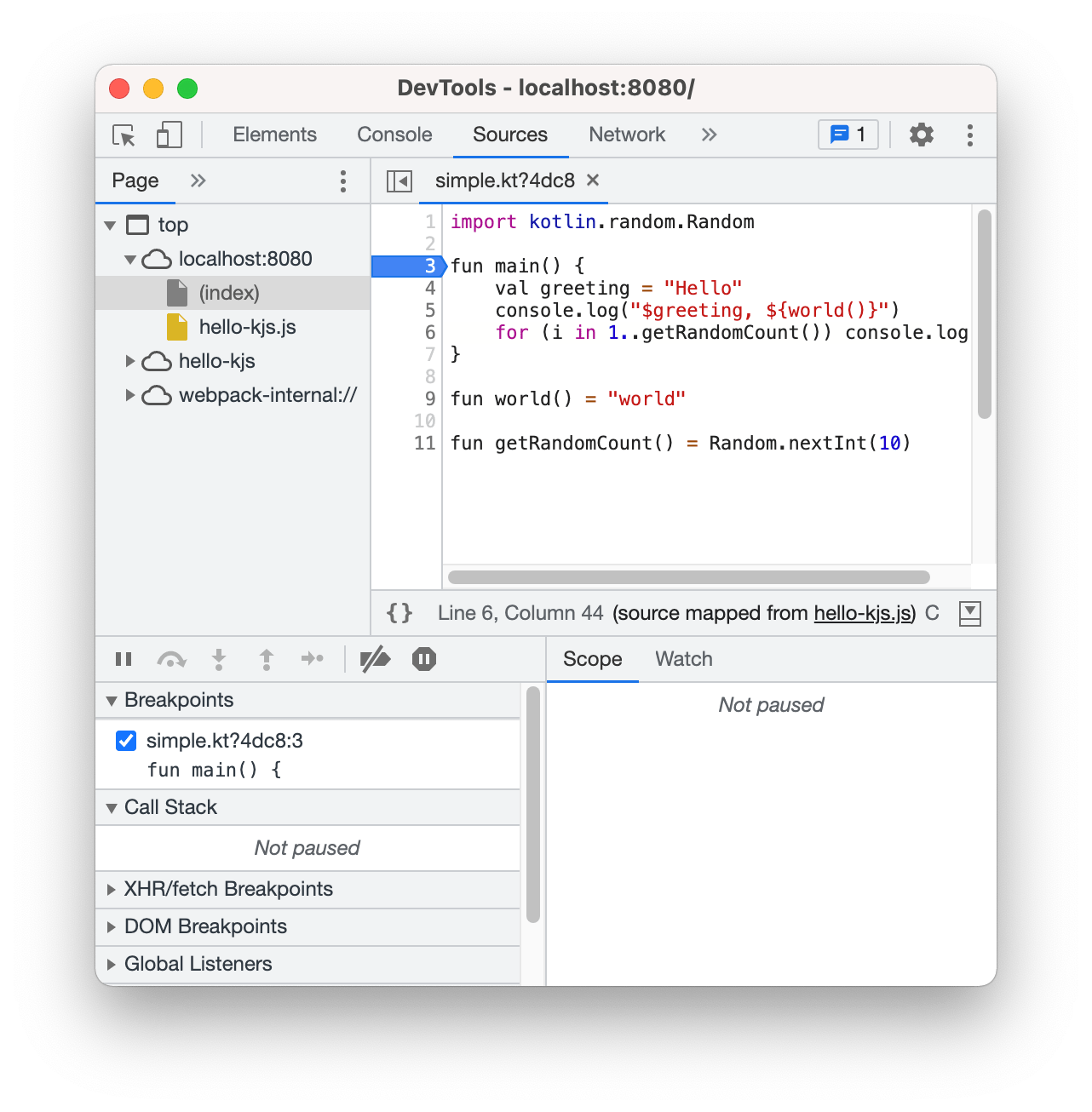This screenshot has height=1112, width=1092.
Task: Open the console drawer messages indicator
Action: tap(847, 134)
